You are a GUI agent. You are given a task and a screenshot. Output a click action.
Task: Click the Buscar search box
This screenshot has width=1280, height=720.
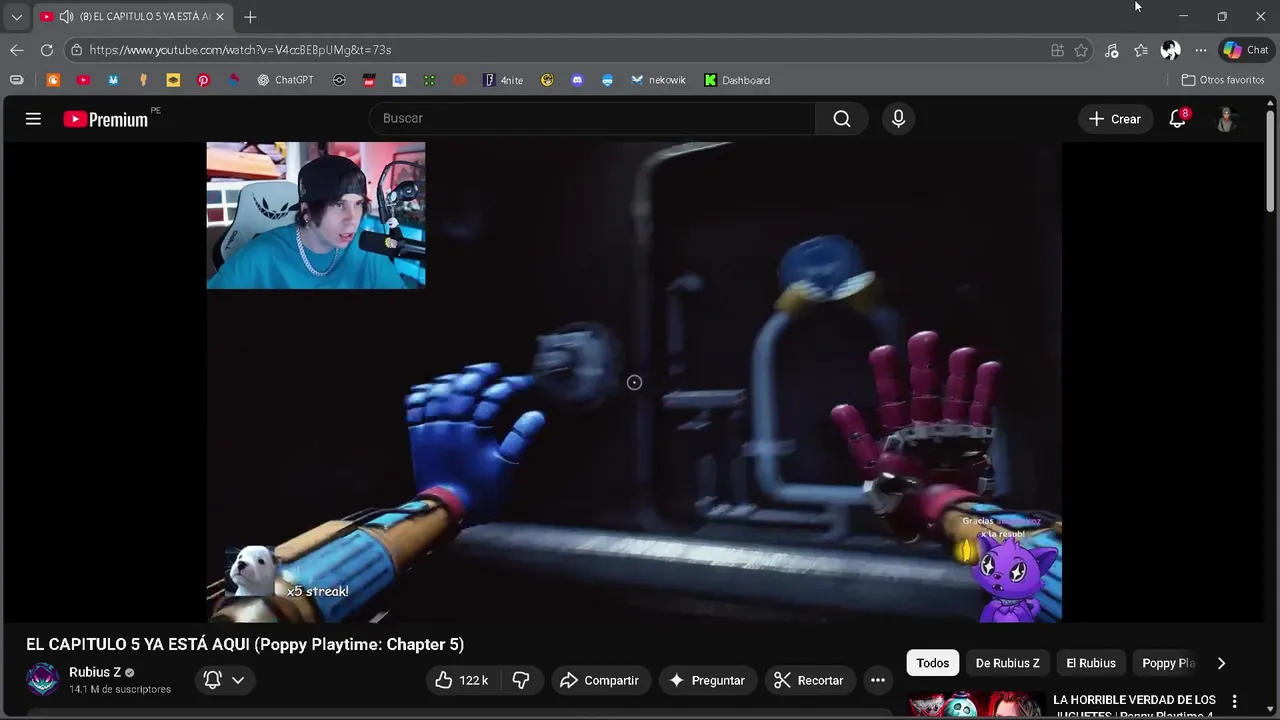592,118
